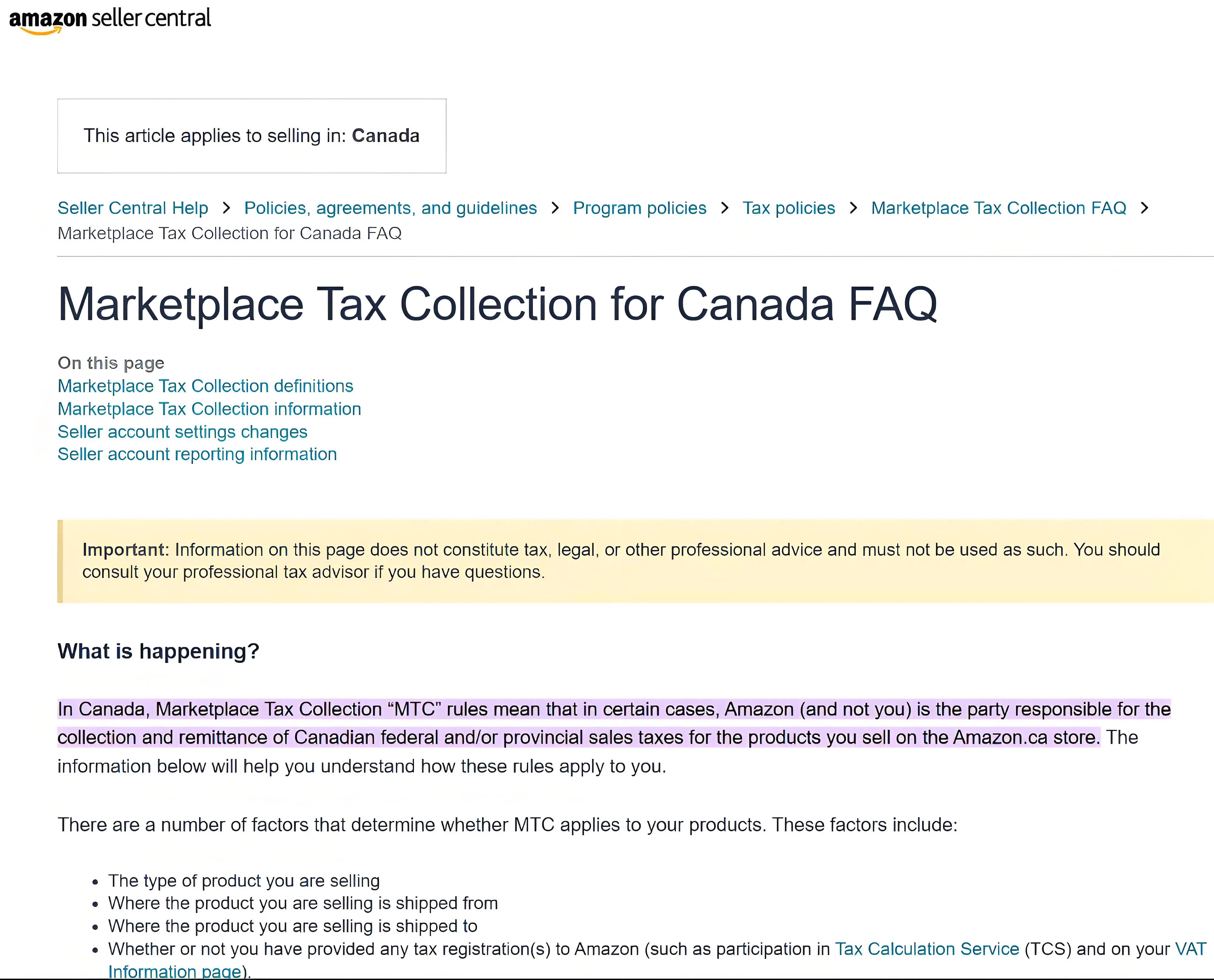Open the Seller Central Help breadcrumb
Image resolution: width=1214 pixels, height=980 pixels.
133,208
